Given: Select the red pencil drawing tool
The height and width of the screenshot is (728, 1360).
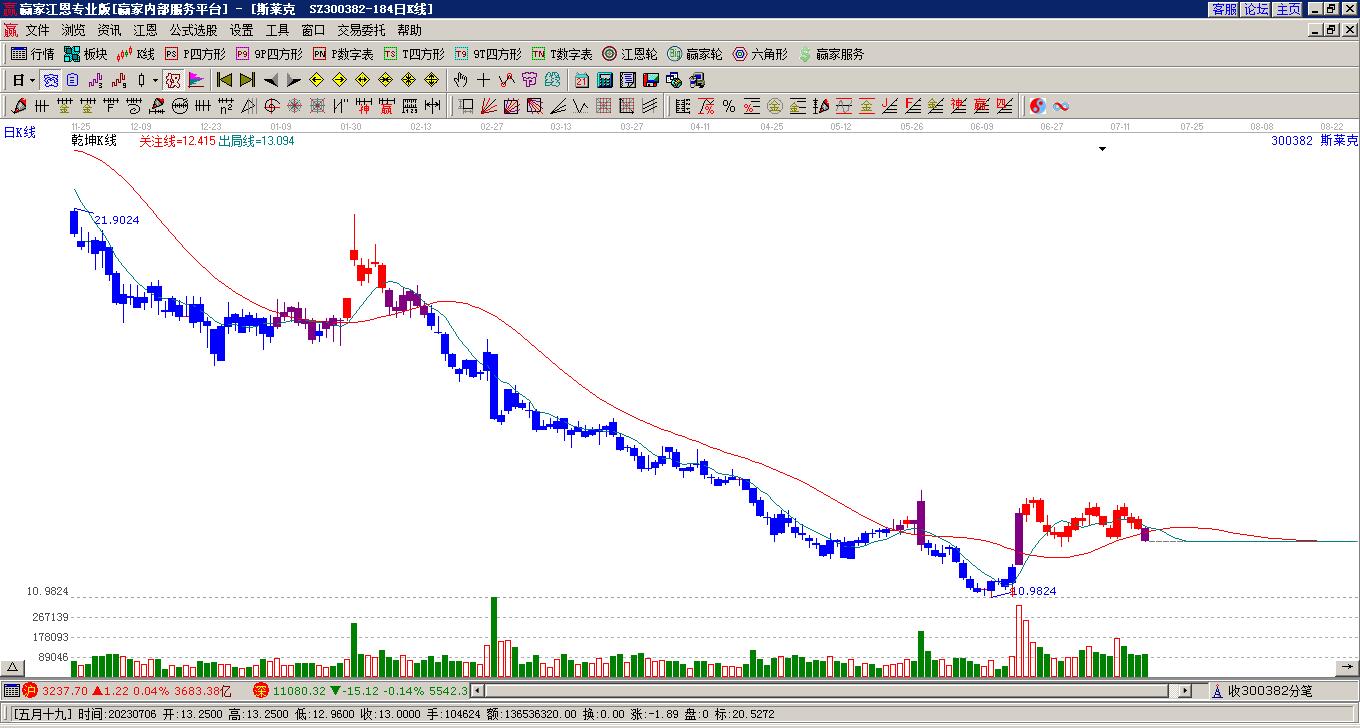Looking at the screenshot, I should [x=19, y=106].
